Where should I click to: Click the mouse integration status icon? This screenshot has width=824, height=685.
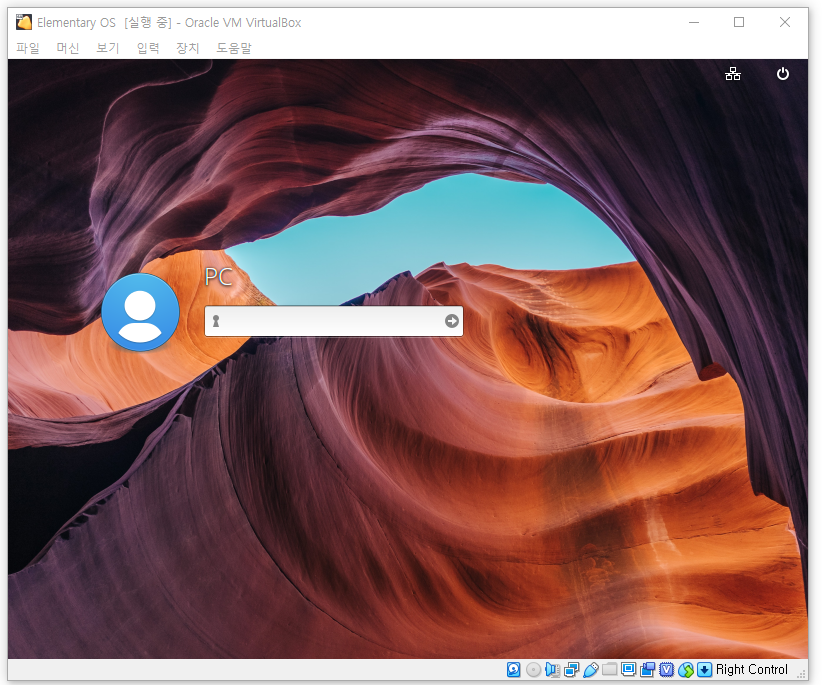(686, 669)
